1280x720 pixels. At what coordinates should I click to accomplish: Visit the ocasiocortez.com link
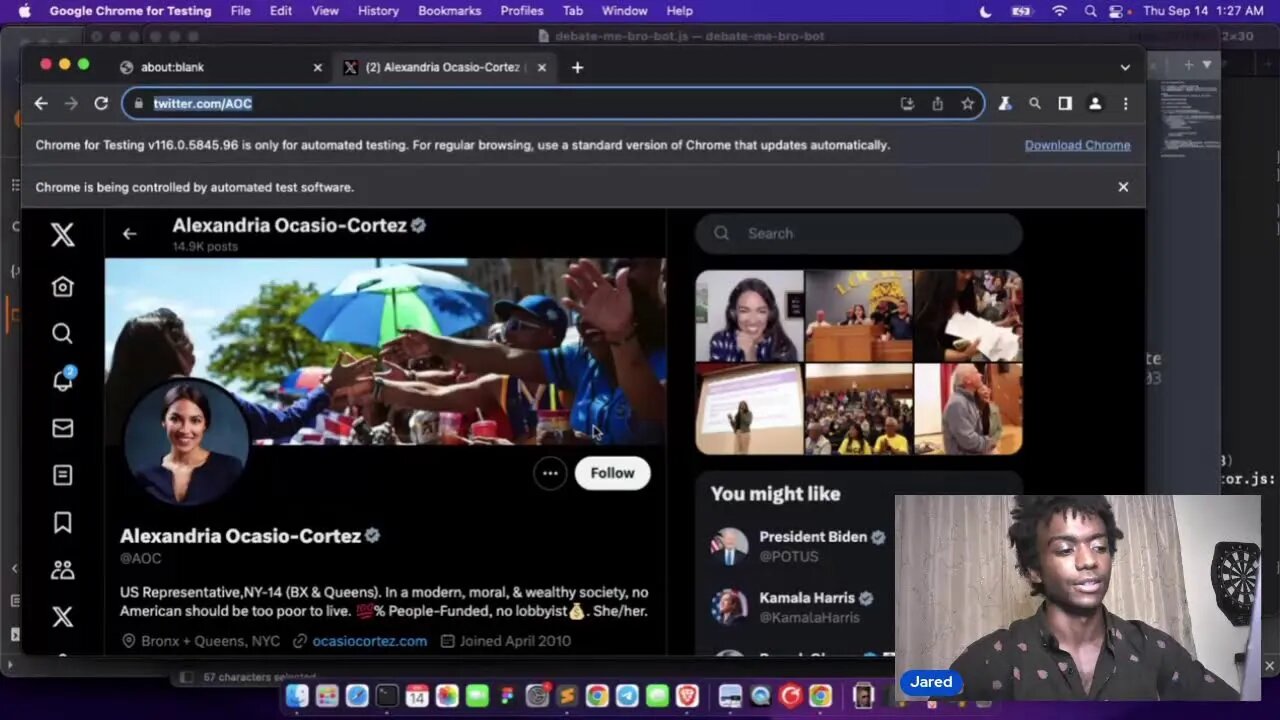369,641
